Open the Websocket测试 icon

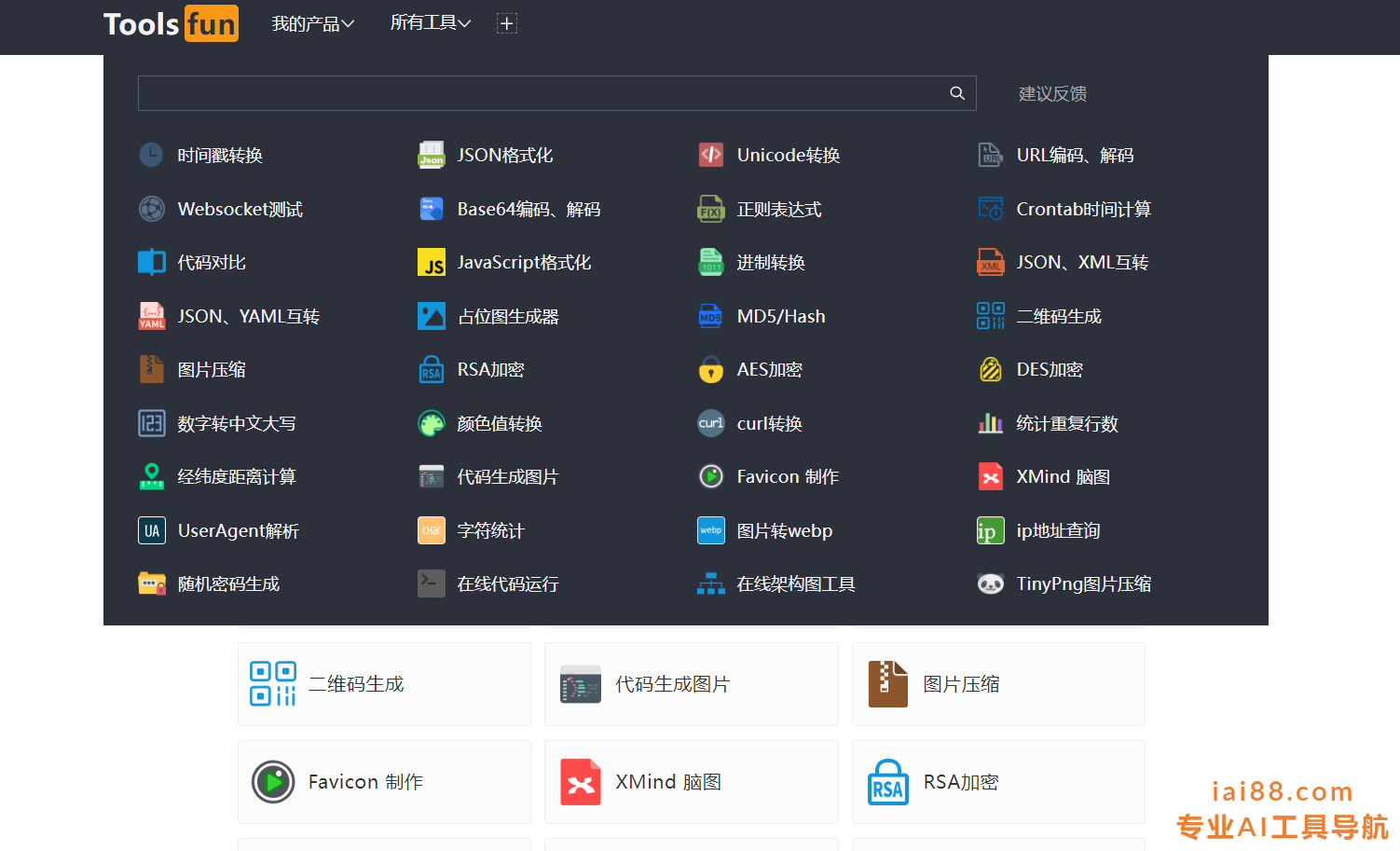[151, 209]
